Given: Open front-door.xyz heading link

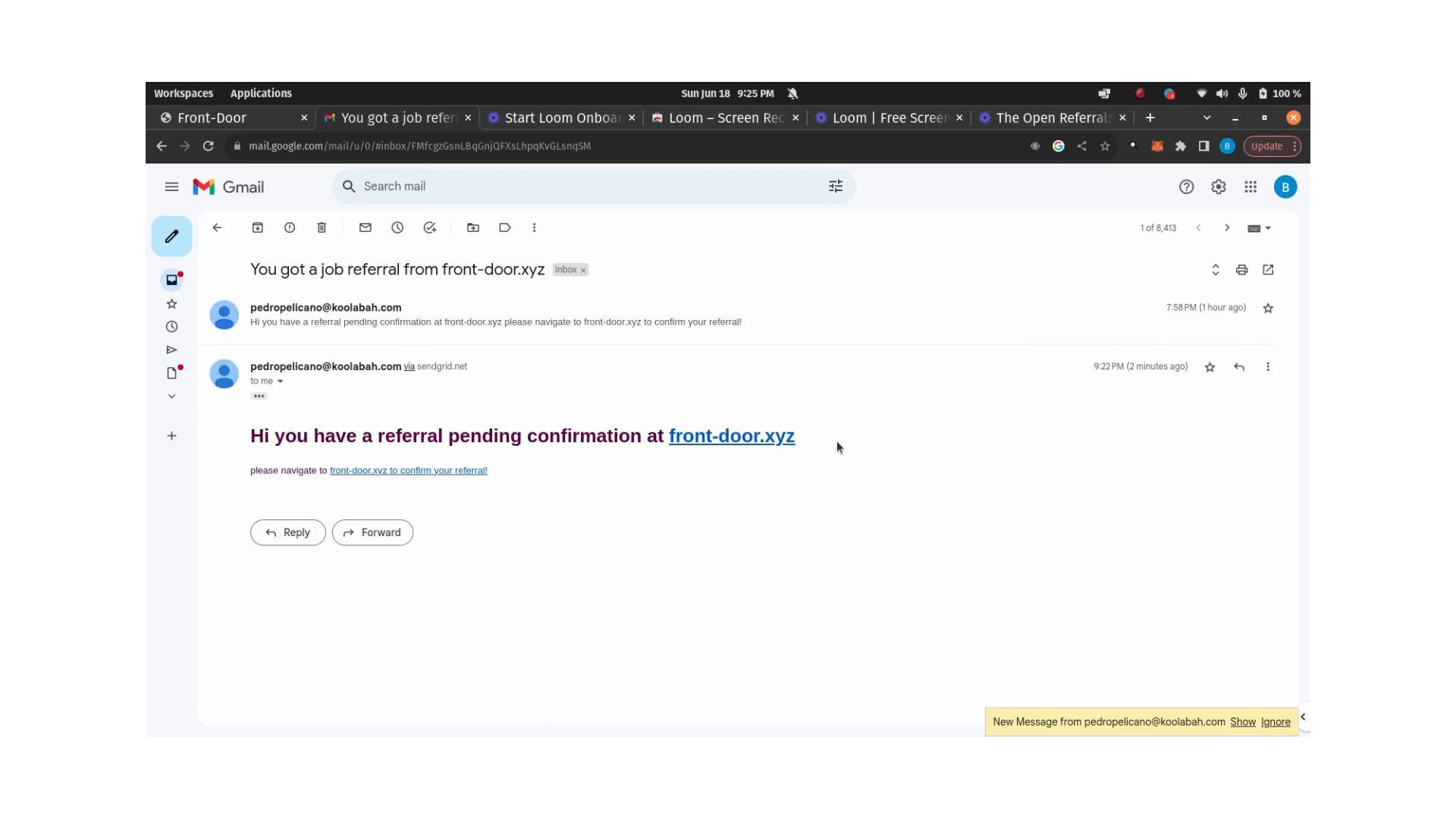Looking at the screenshot, I should coord(732,436).
